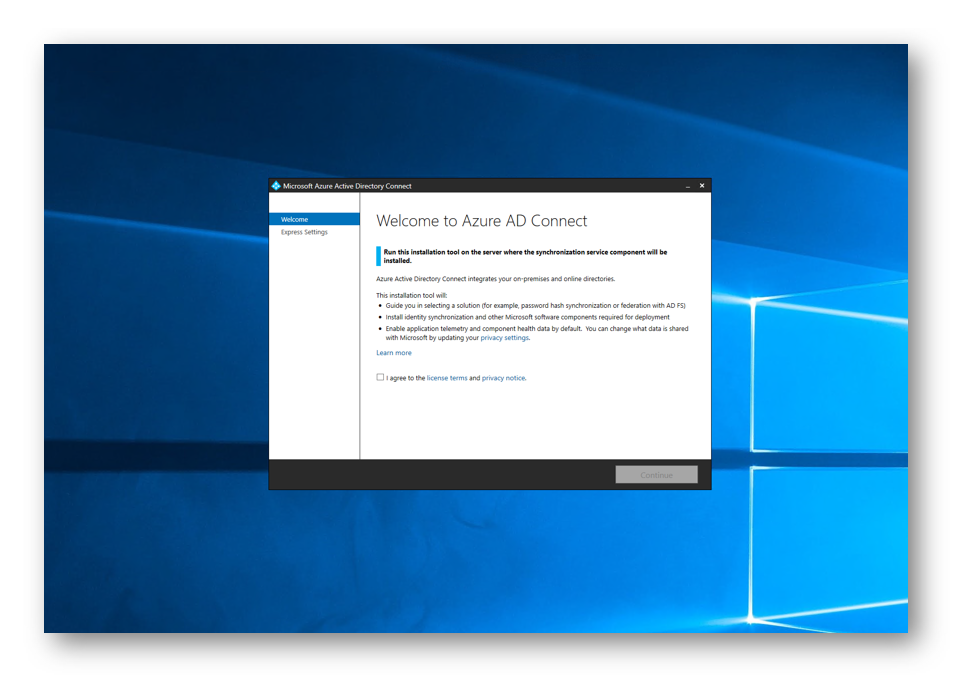Close the Azure AD Connect installer window
The width and height of the screenshot is (956, 679).
pyautogui.click(x=702, y=186)
